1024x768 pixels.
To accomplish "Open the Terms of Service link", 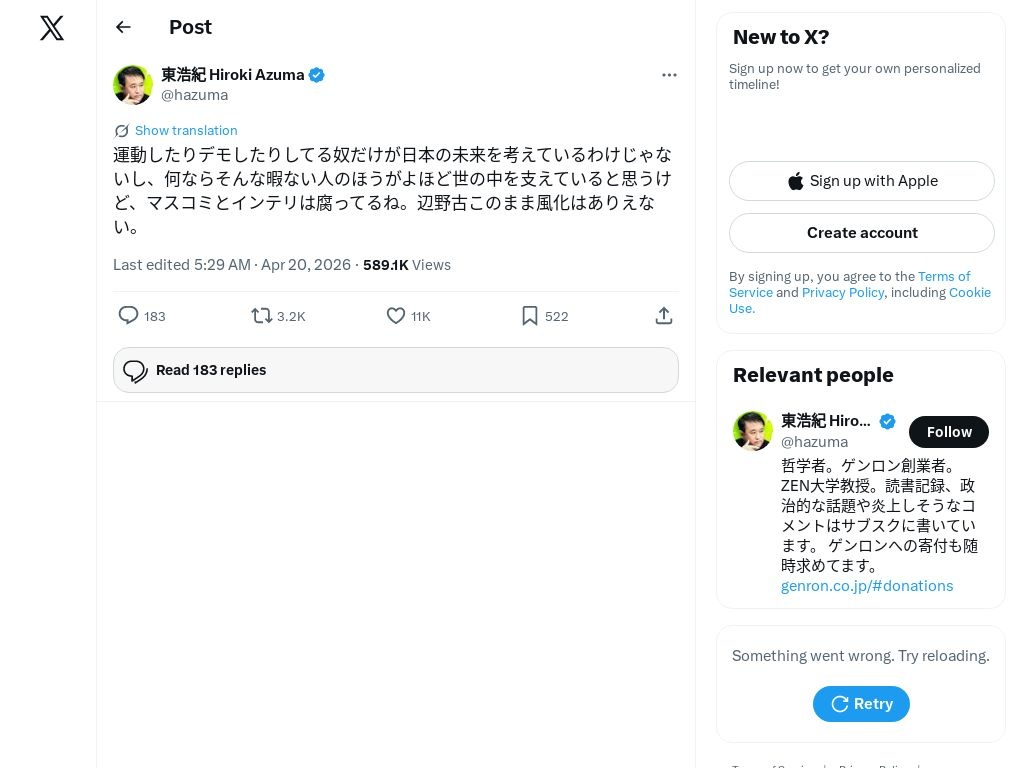I will 943,277.
